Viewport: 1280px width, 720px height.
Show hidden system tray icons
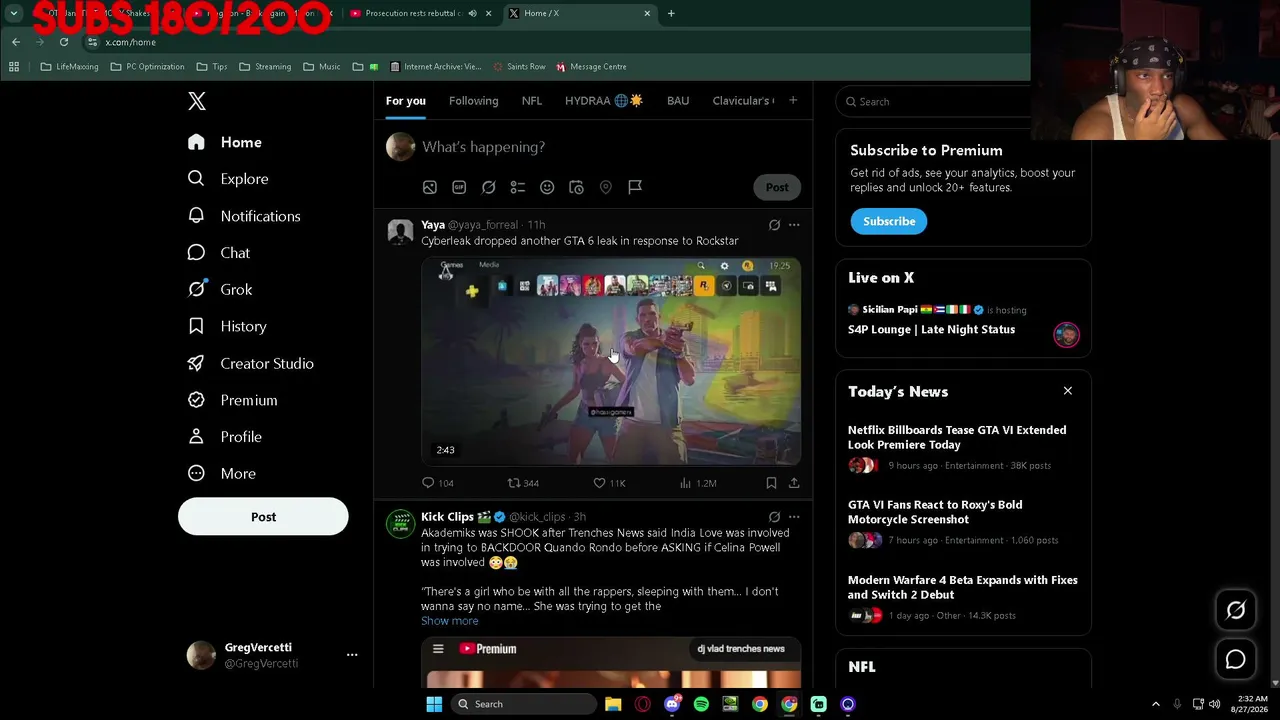1156,704
